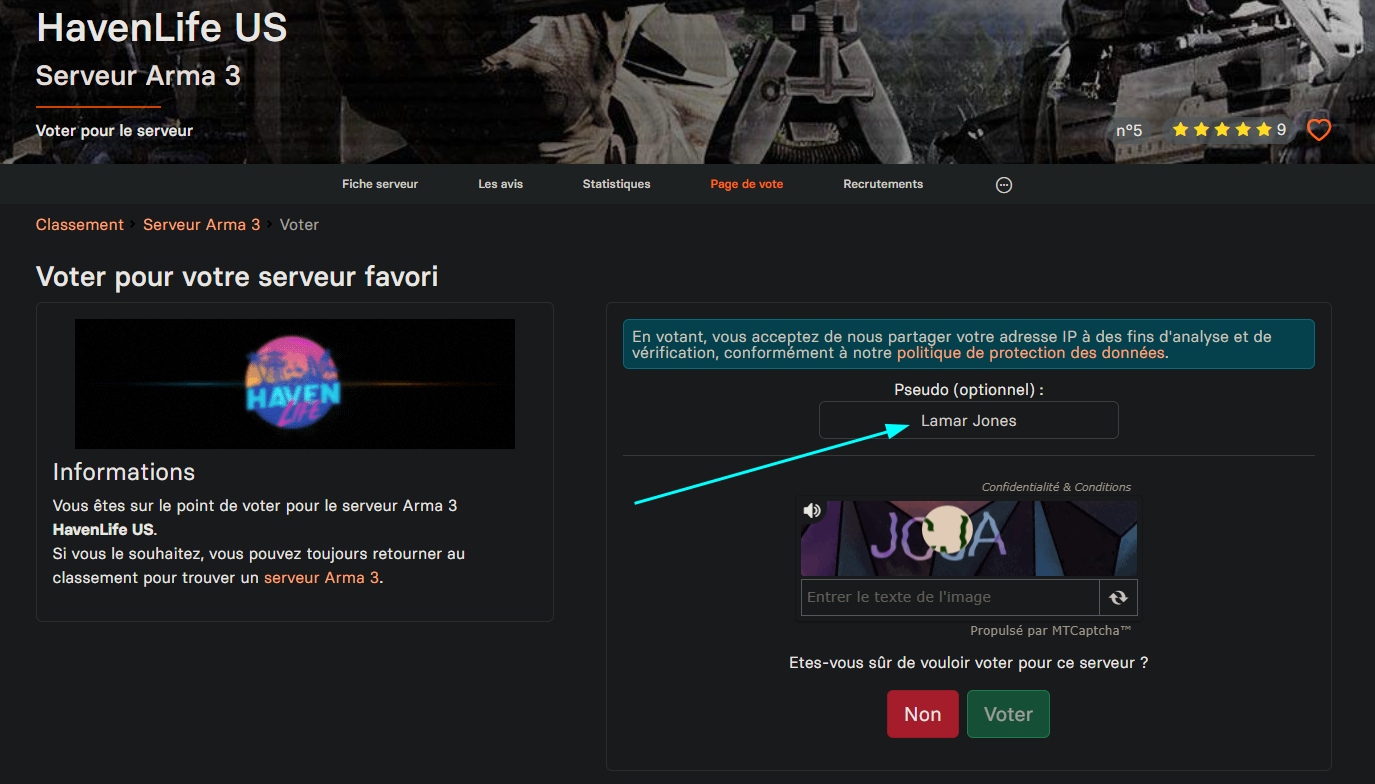Viewport: 1375px width, 784px height.
Task: Click the Informations heading
Action: 124,472
